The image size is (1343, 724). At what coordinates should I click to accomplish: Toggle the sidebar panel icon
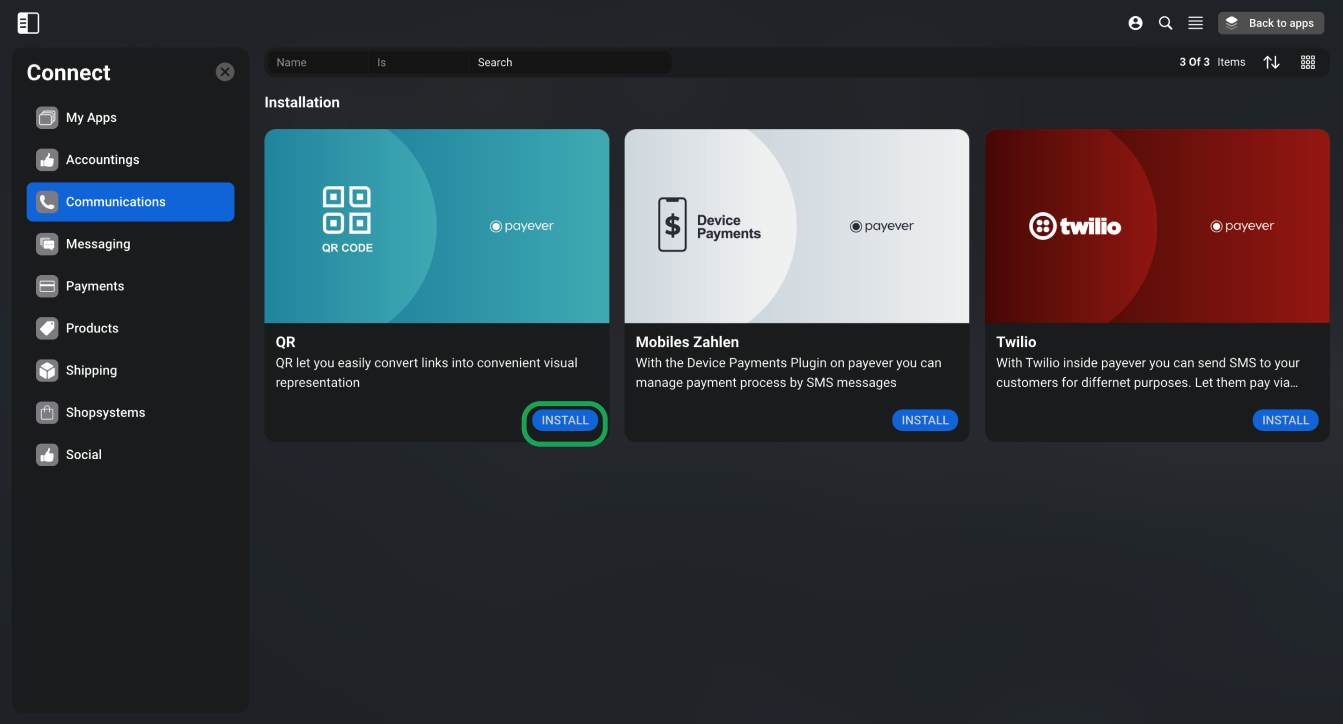coord(28,23)
